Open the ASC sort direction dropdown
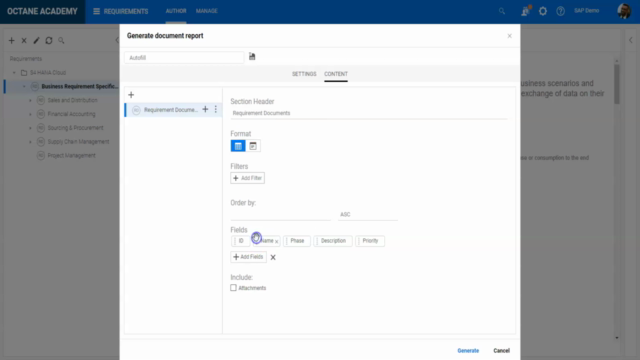The image size is (640, 360). (368, 214)
